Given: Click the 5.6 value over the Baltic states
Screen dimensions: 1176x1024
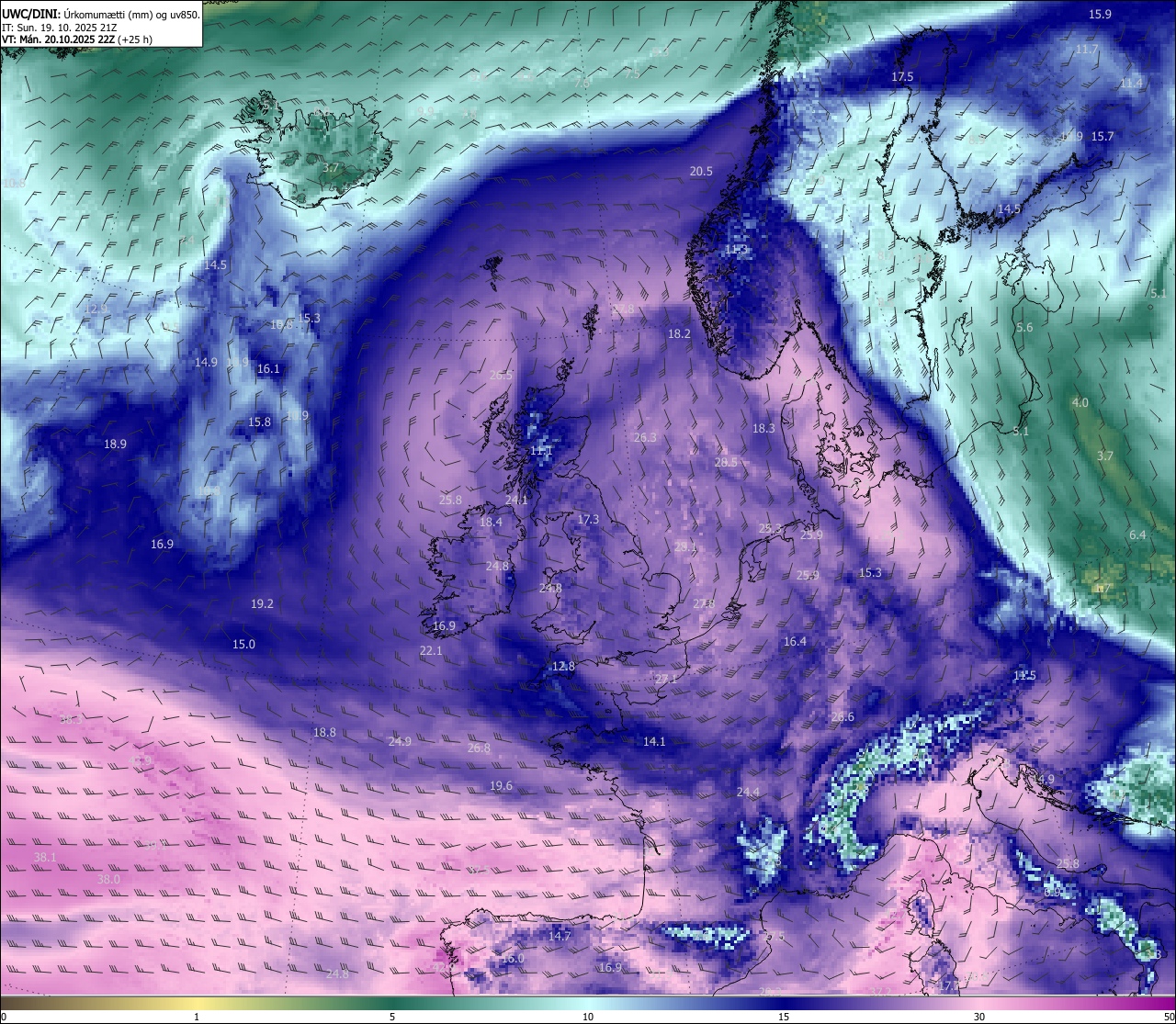Looking at the screenshot, I should tap(1025, 328).
